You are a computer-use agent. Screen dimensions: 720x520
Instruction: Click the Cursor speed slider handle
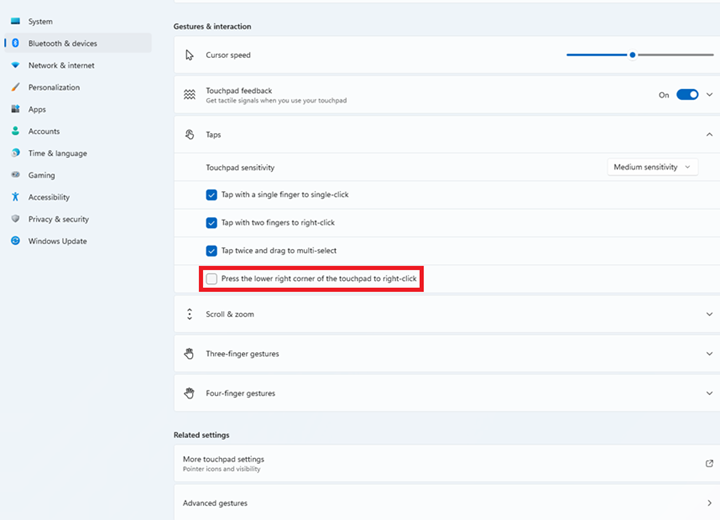point(632,55)
